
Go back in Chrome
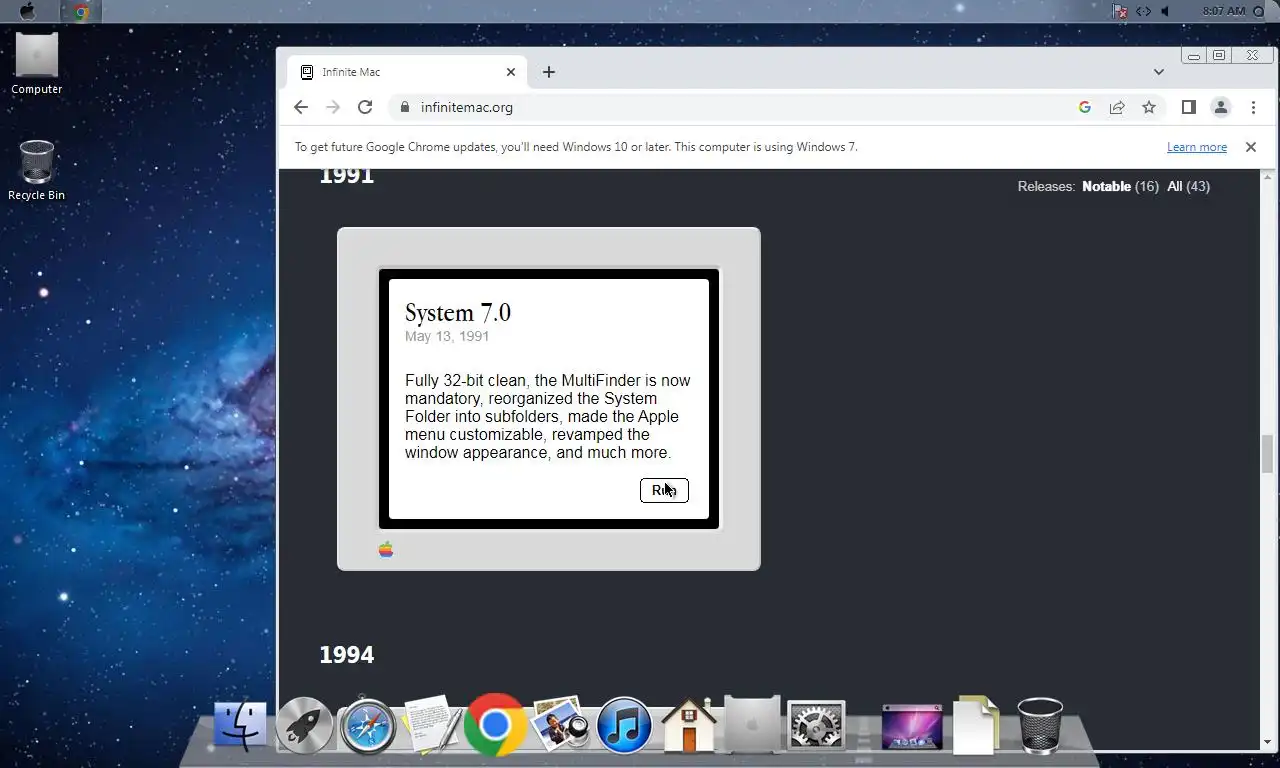click(301, 107)
